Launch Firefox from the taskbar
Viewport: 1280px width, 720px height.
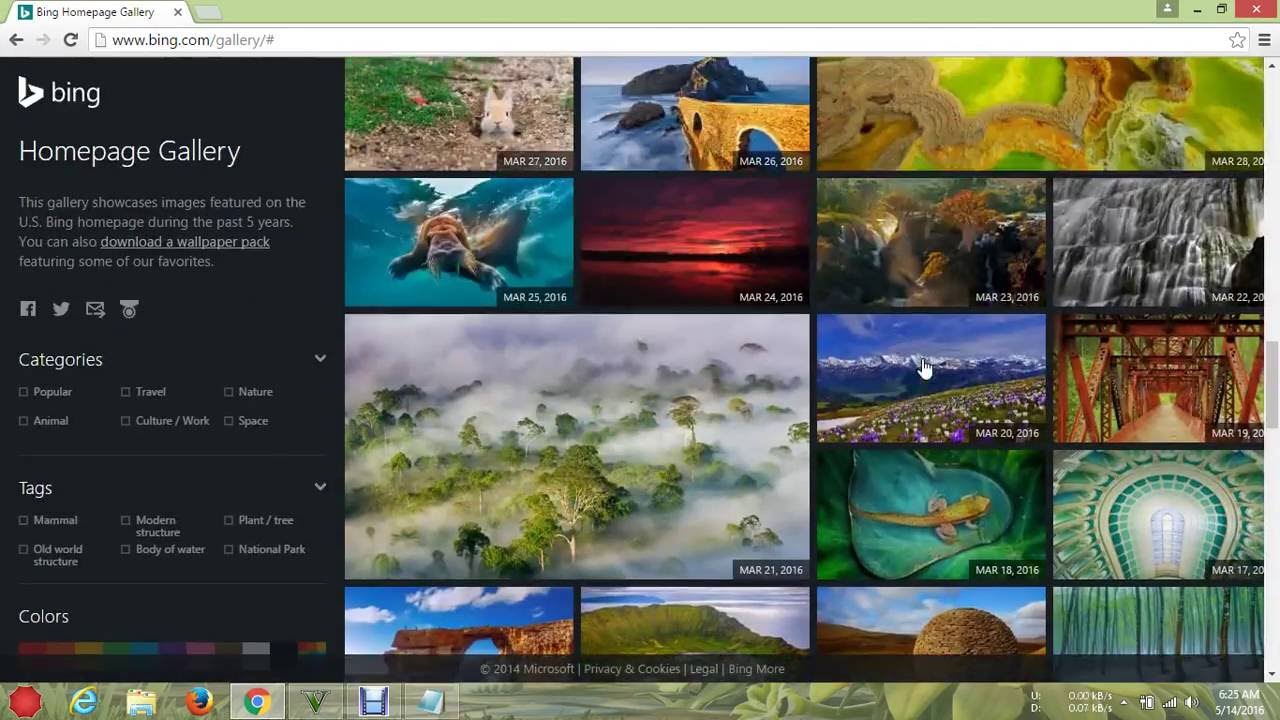199,702
